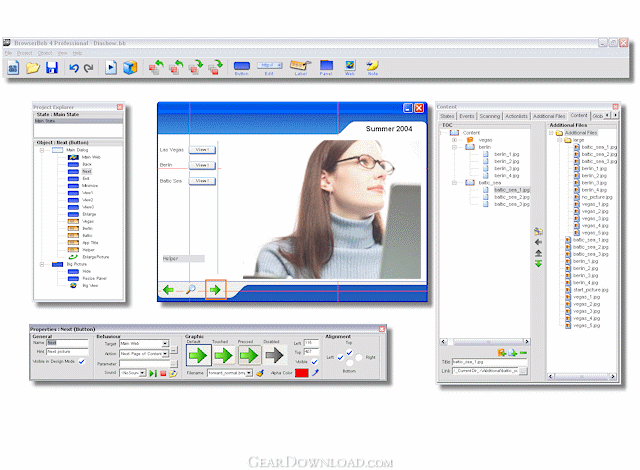Viewport: 640px width, 470px height.
Task: Select no_picture.jpg in Additional Files
Action: pos(597,197)
